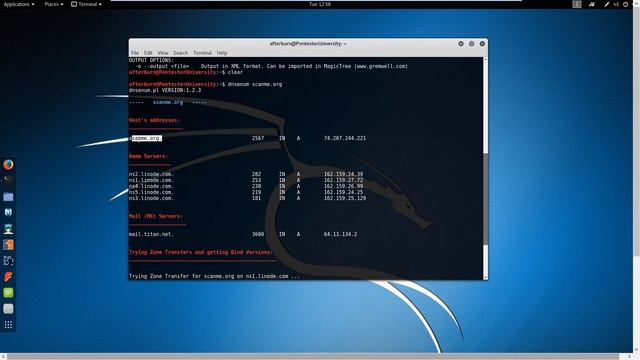
Task: Click the TTL value 2567
Action: click(x=258, y=138)
